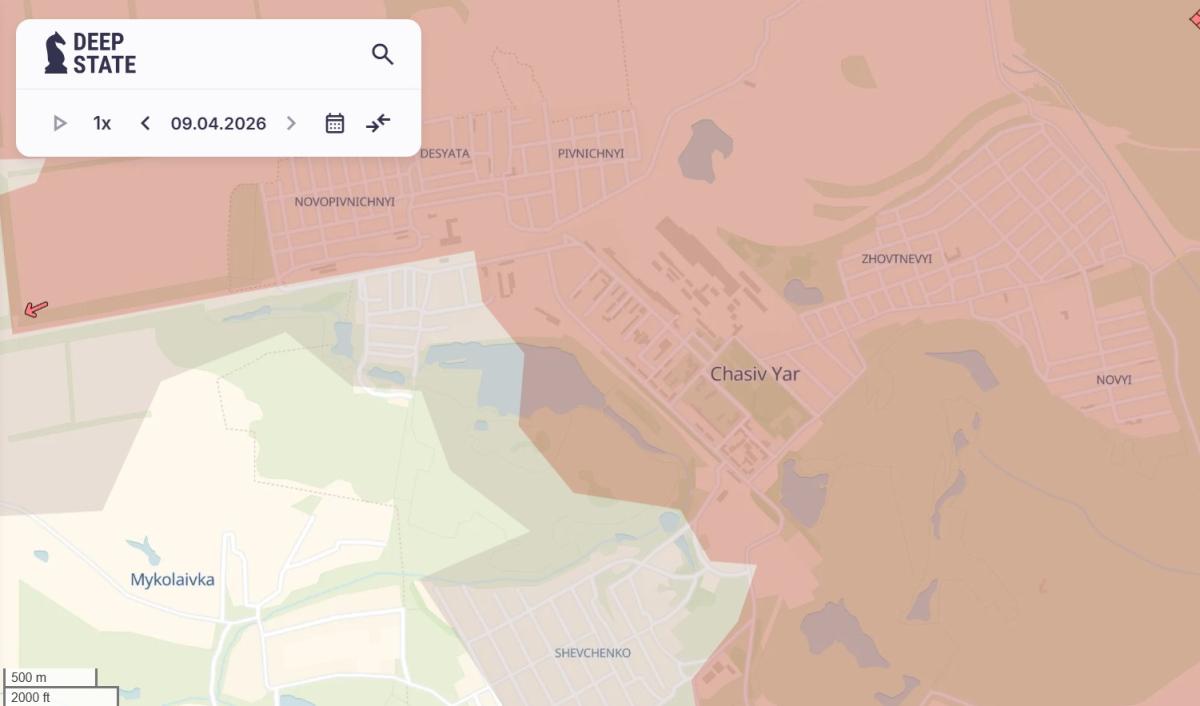Select the ZHOVTNEVYI district label
The width and height of the screenshot is (1200, 706).
pos(897,259)
